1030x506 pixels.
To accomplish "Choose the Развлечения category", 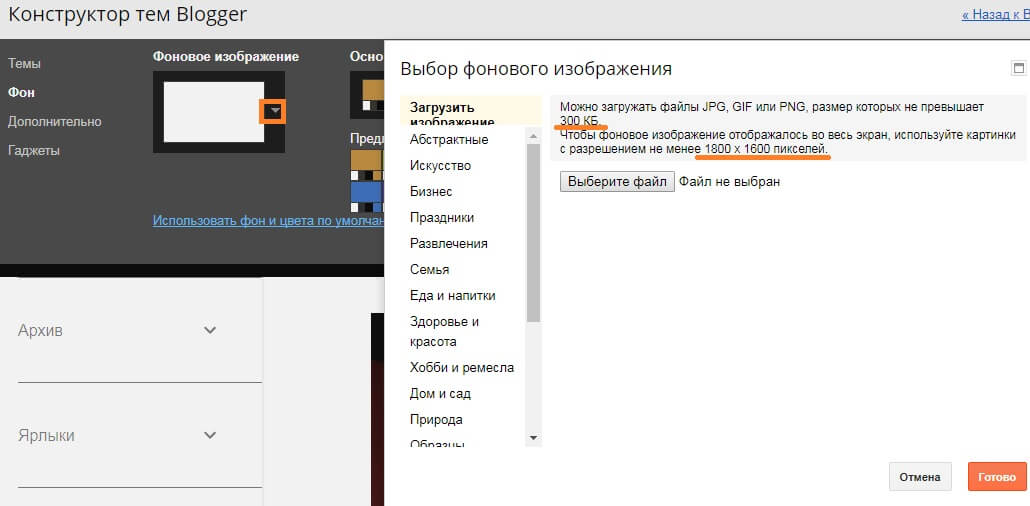I will (449, 244).
